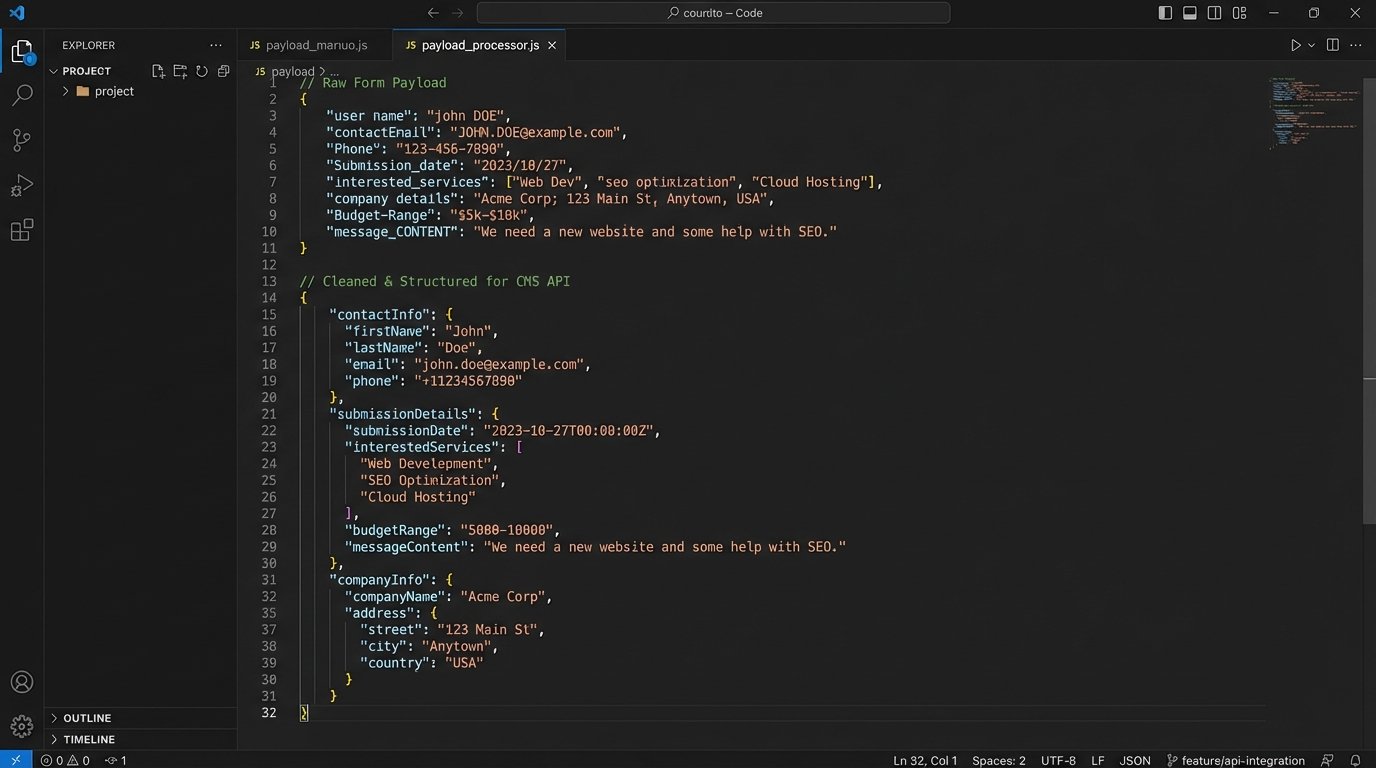Click the command center search box
The height and width of the screenshot is (768, 1376).
713,13
